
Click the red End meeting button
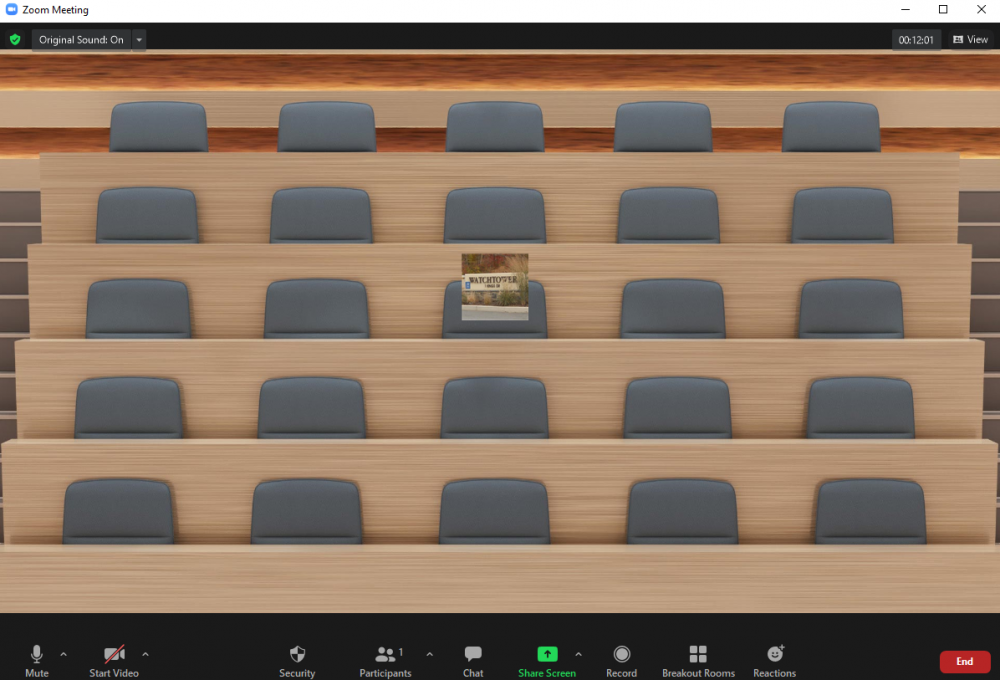pos(964,661)
